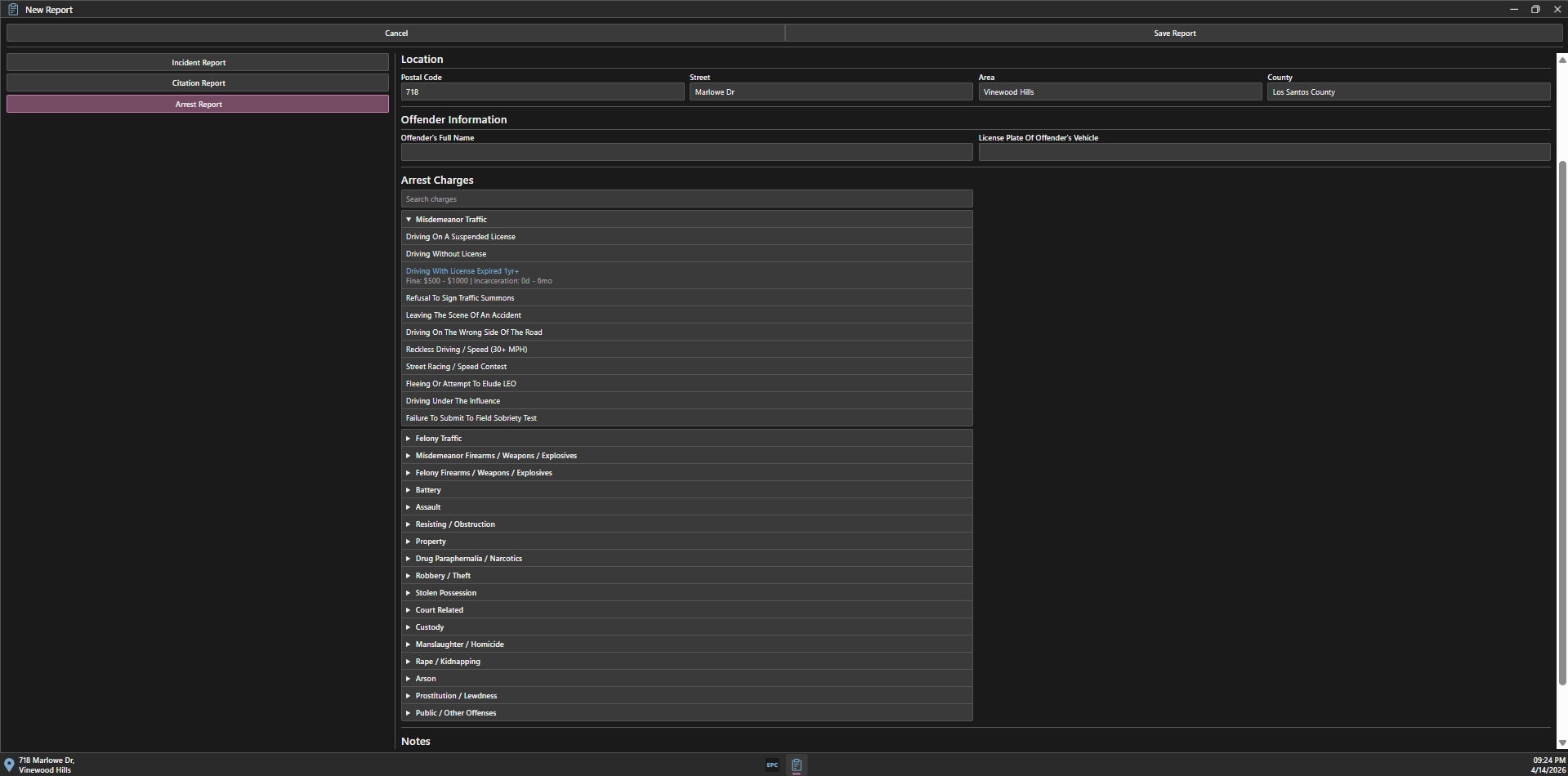This screenshot has height=776, width=1568.
Task: Click the Search charges field
Action: tap(686, 199)
